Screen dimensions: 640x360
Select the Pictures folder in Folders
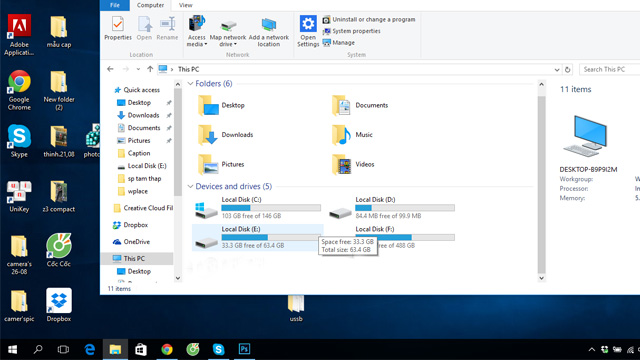222,164
